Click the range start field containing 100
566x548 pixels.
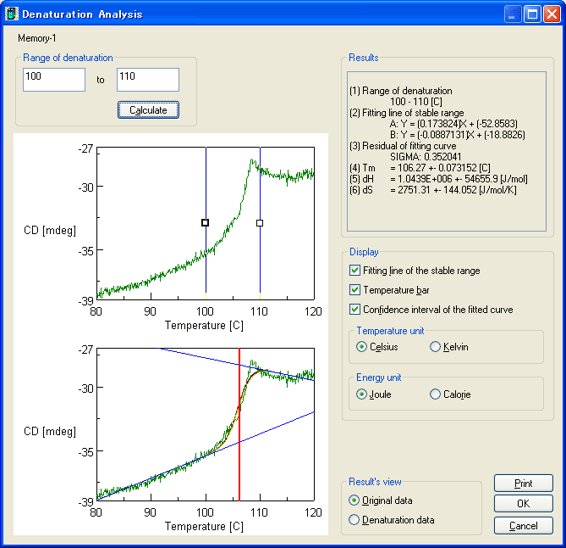(x=54, y=80)
